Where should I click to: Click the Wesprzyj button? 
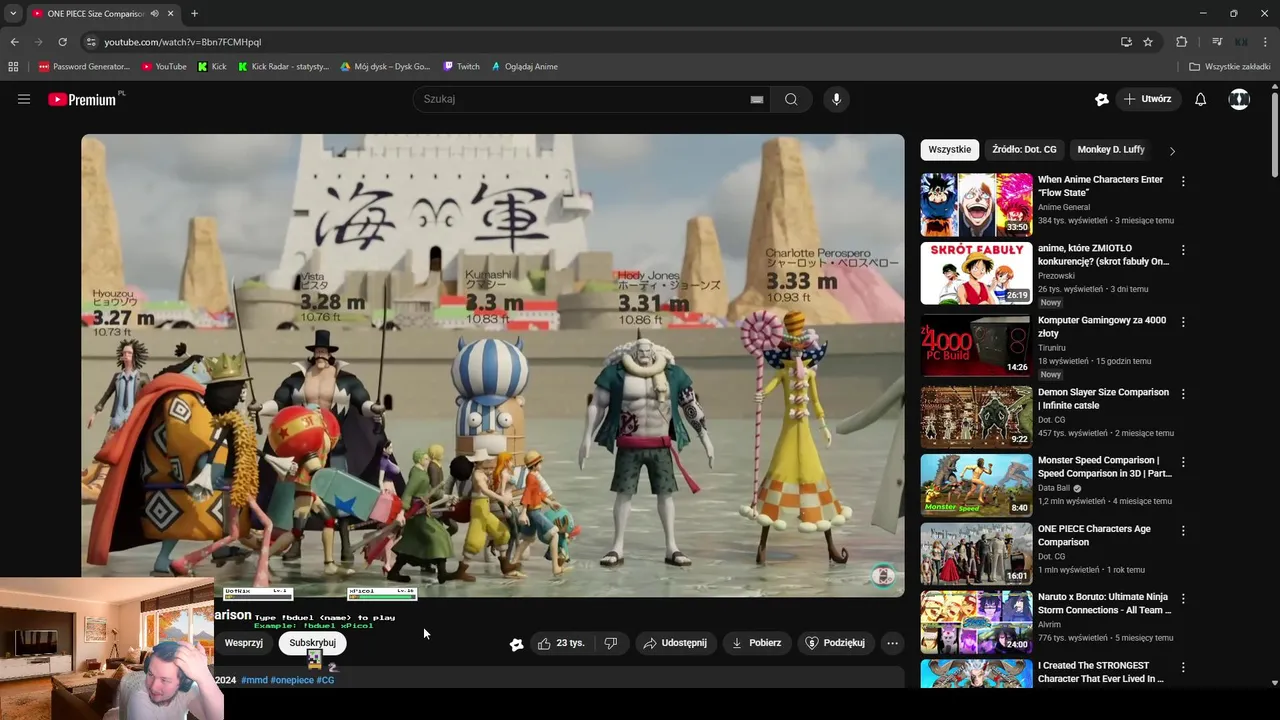click(244, 643)
